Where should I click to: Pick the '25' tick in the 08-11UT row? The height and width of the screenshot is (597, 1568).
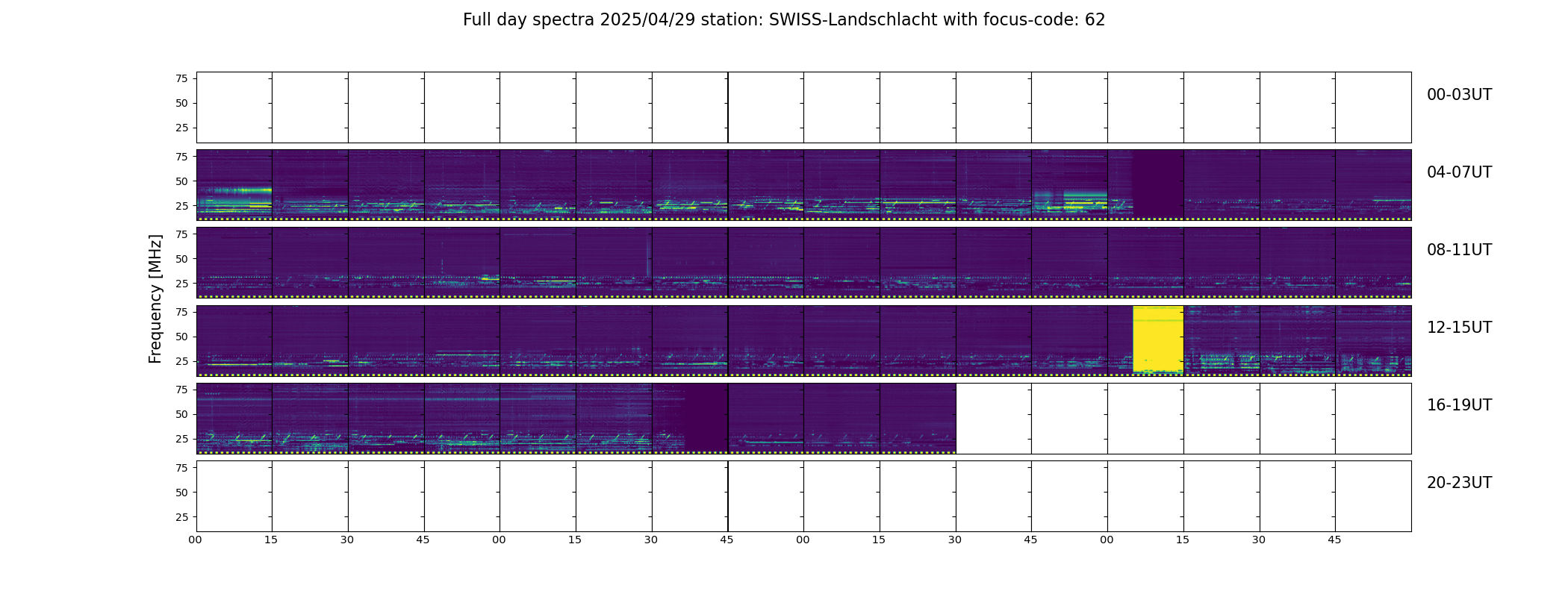coord(181,283)
